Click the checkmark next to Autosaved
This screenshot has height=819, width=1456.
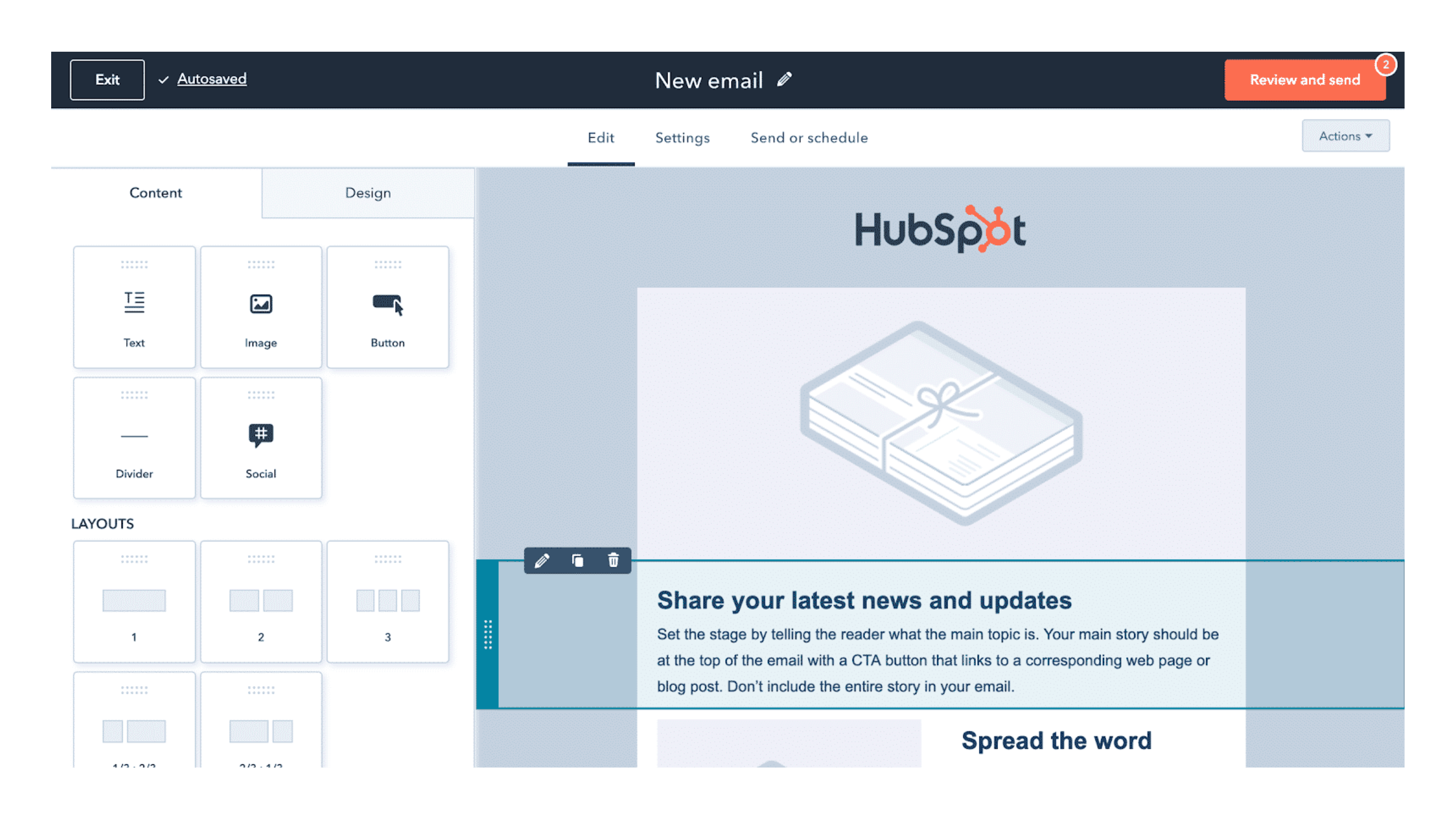163,80
